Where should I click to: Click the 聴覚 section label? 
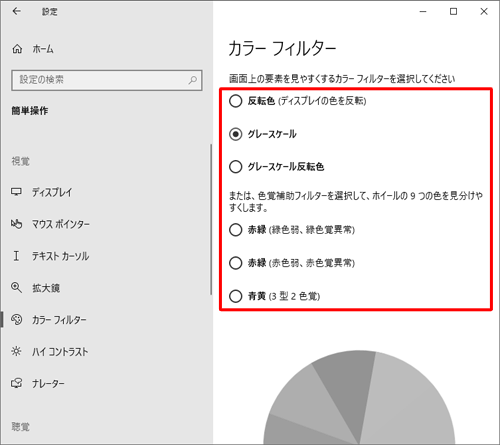point(21,426)
